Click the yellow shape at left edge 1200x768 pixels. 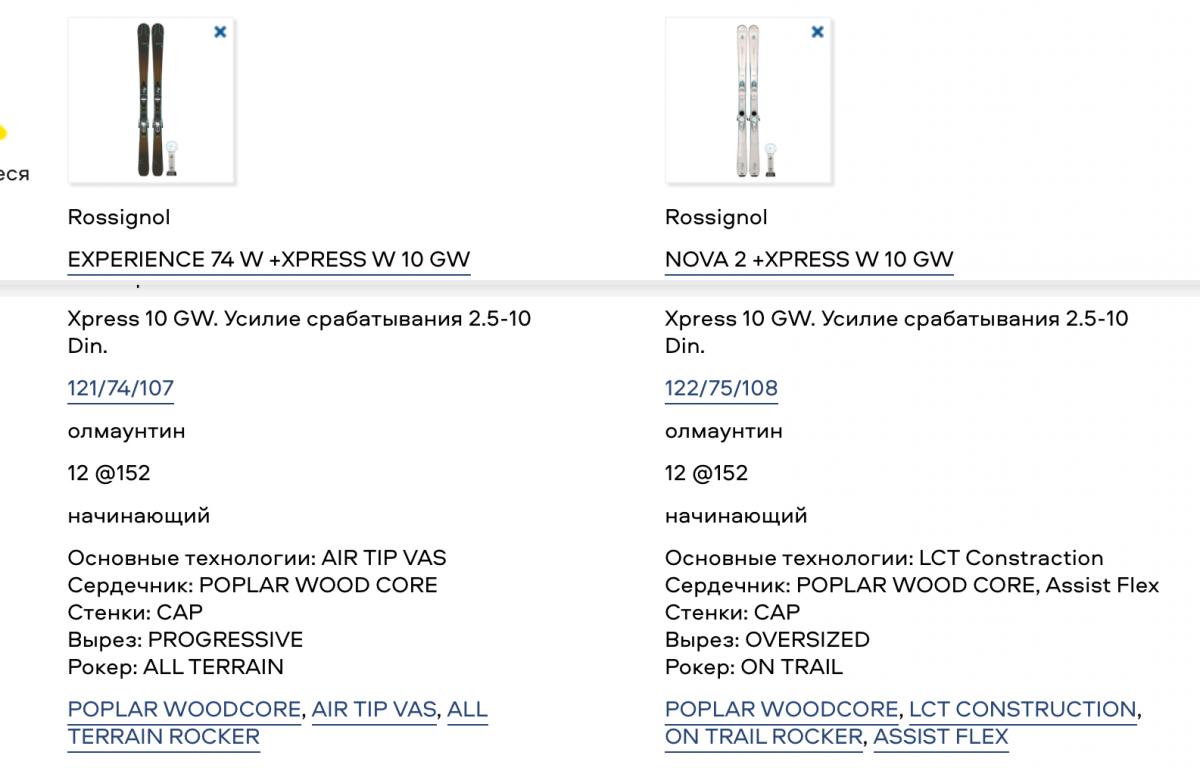click(3, 132)
